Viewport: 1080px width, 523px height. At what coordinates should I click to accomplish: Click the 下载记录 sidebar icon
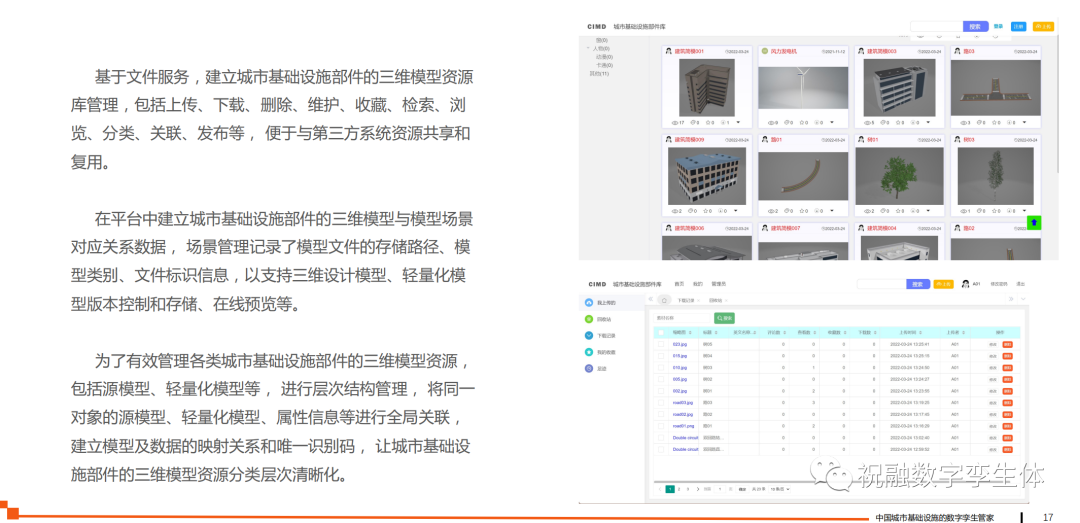pyautogui.click(x=588, y=335)
